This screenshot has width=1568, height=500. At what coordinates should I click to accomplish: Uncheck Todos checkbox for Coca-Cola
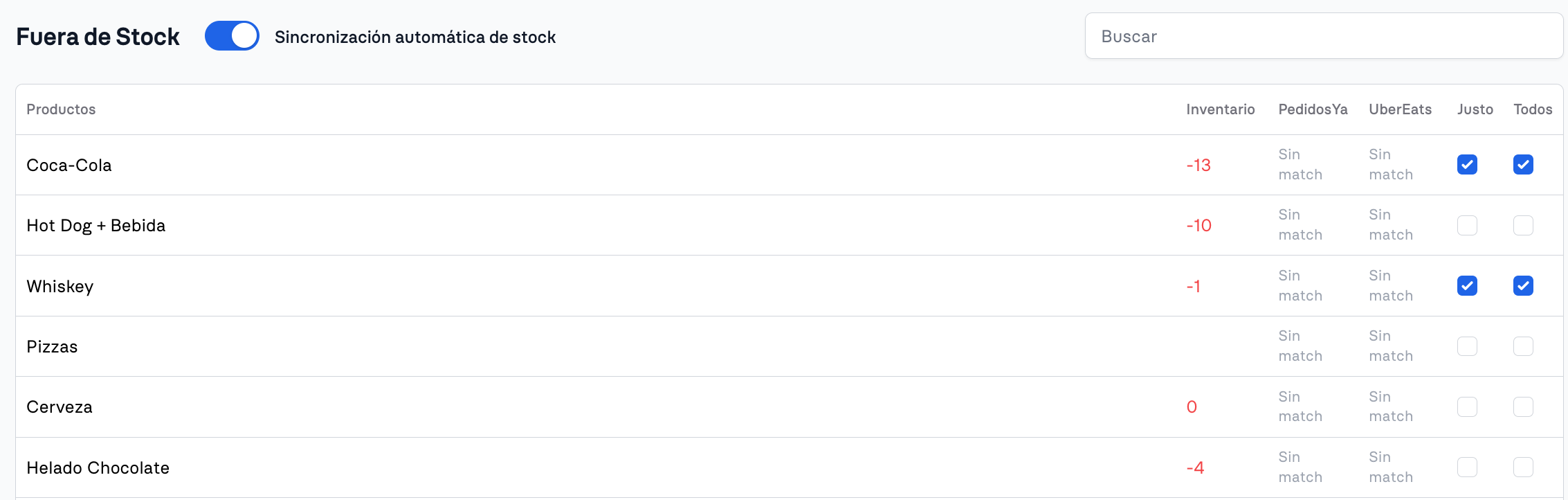coord(1523,165)
